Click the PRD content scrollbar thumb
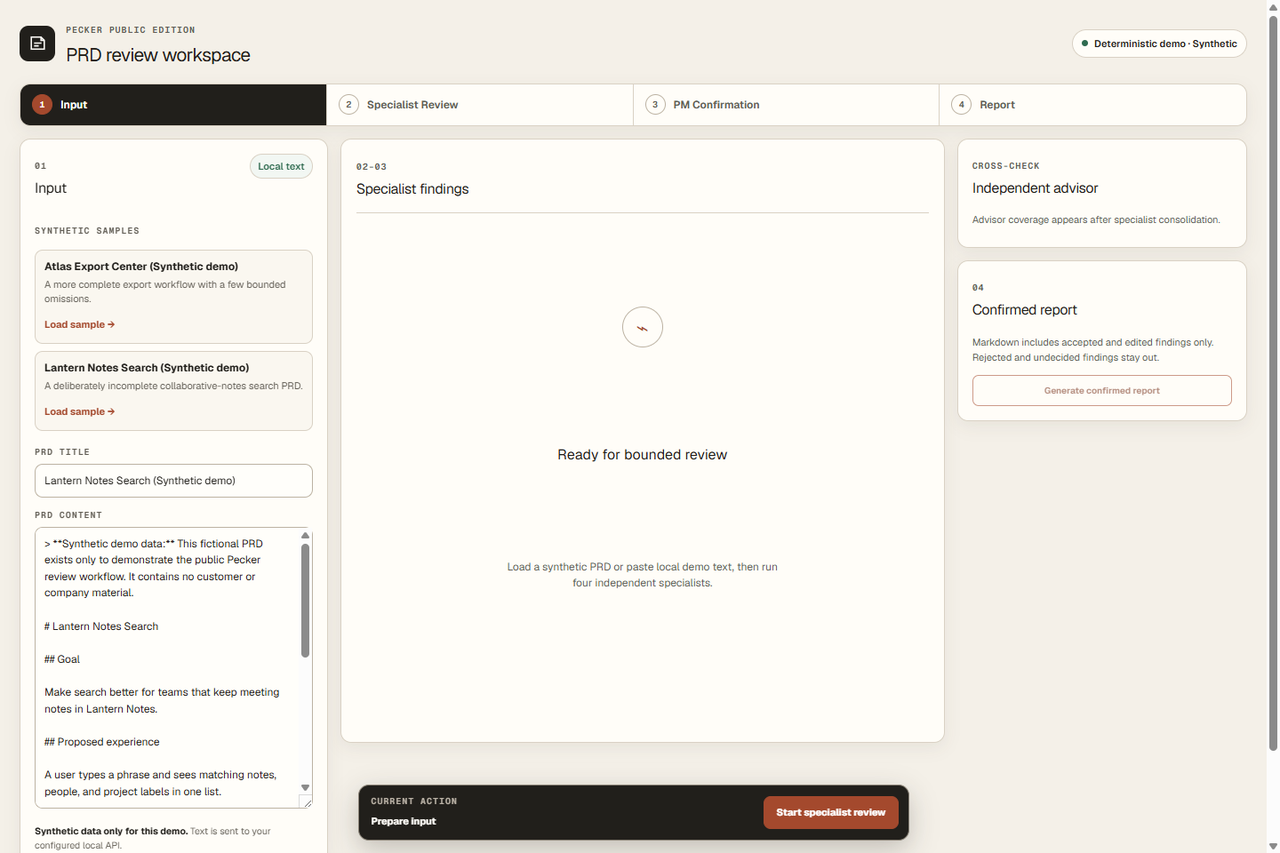The height and width of the screenshot is (853, 1280). [305, 600]
